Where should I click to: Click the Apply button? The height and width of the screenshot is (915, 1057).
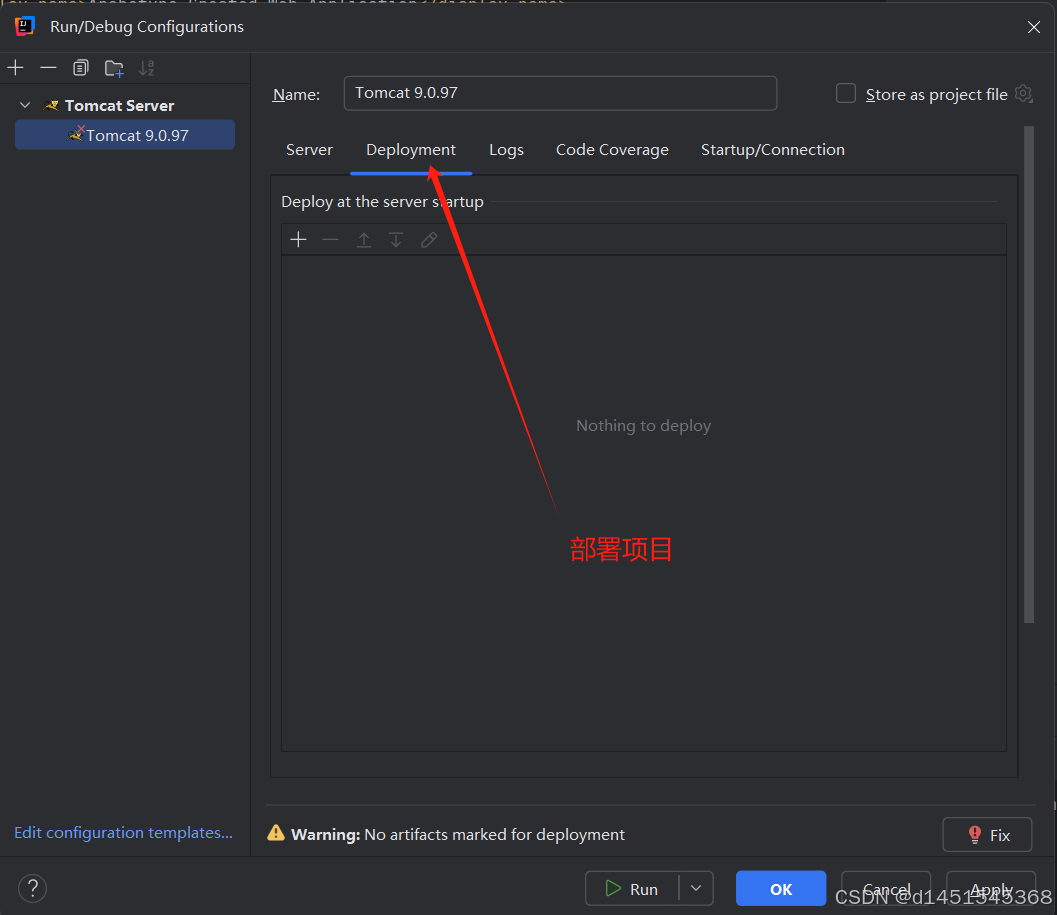991,889
